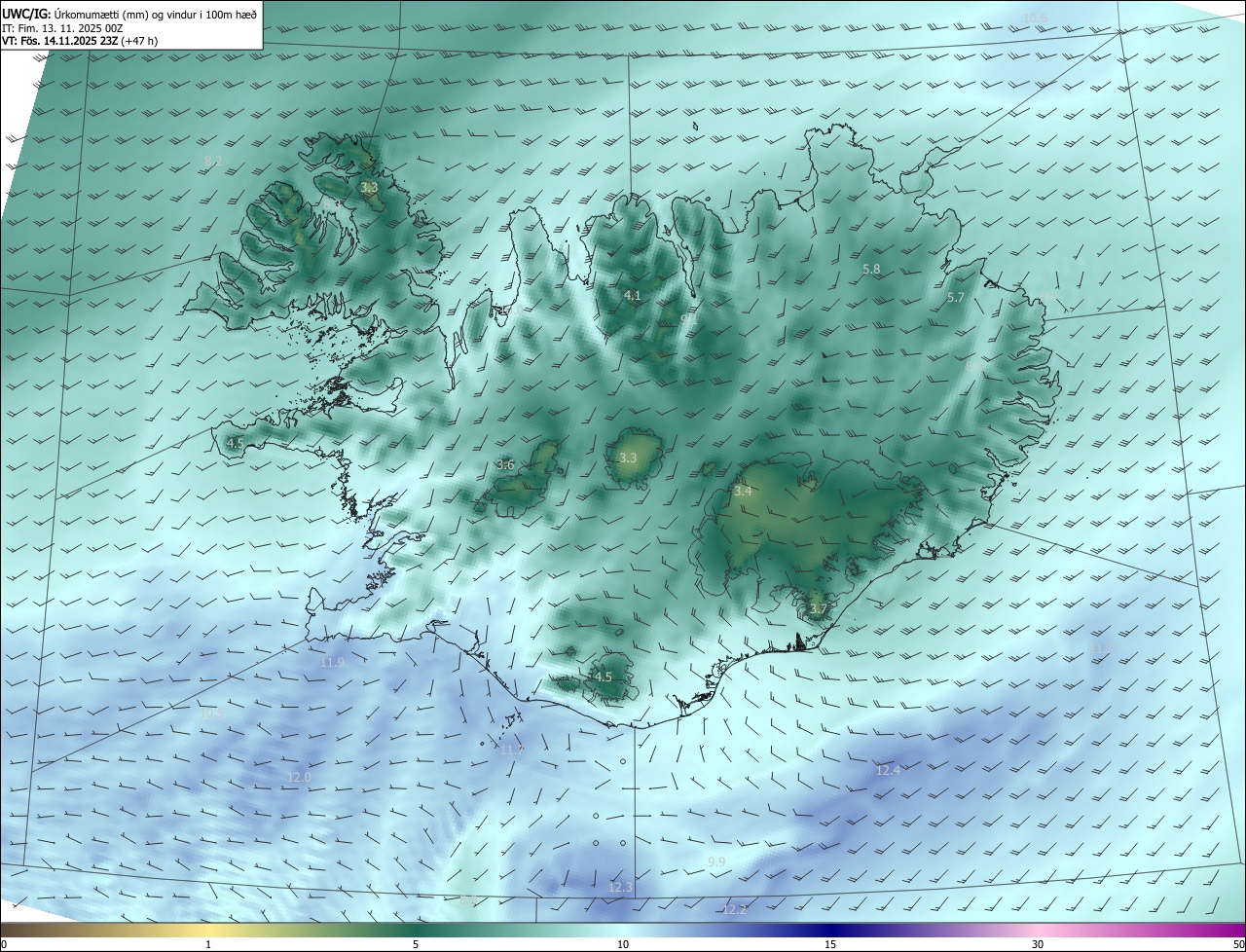1246x952 pixels.
Task: Click the 3.4 value label on Vatnajökull
Action: (743, 492)
